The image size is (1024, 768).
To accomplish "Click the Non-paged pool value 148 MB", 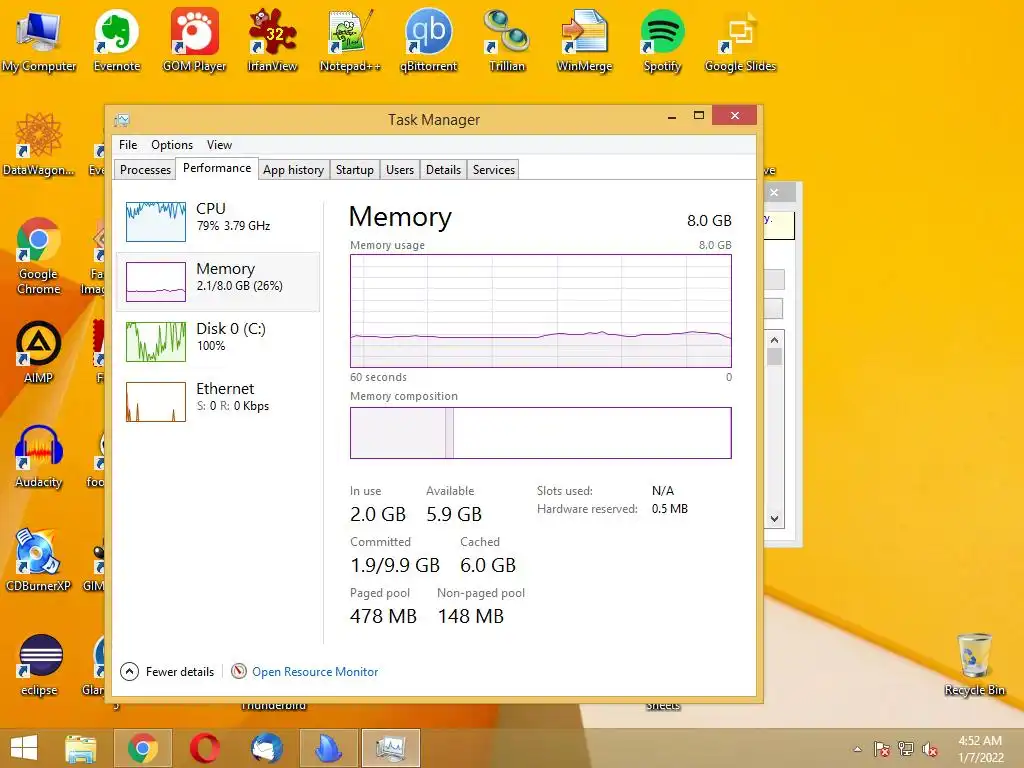I will click(x=471, y=616).
